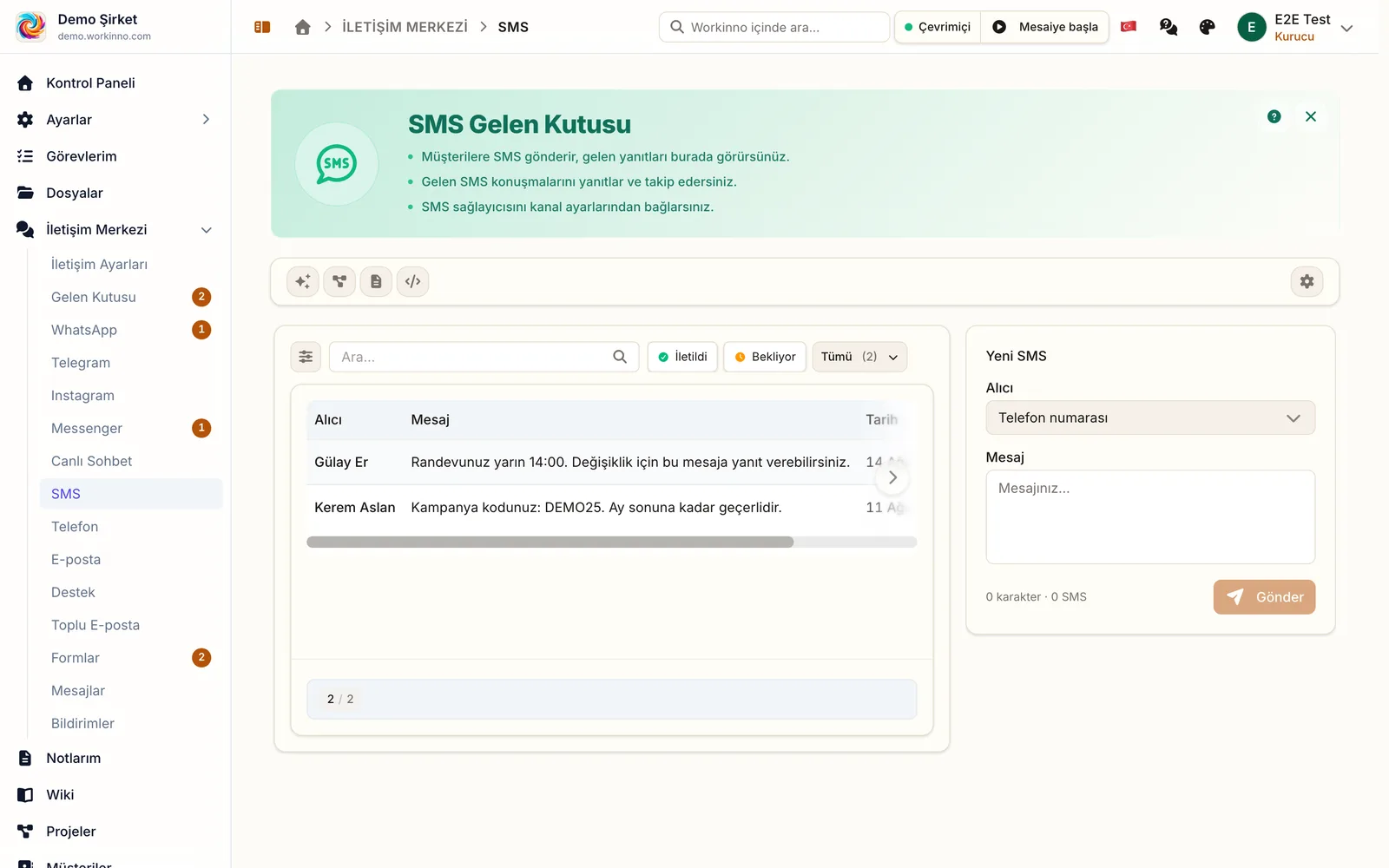Click the Gönder send button
Image resolution: width=1389 pixels, height=868 pixels.
click(x=1264, y=597)
